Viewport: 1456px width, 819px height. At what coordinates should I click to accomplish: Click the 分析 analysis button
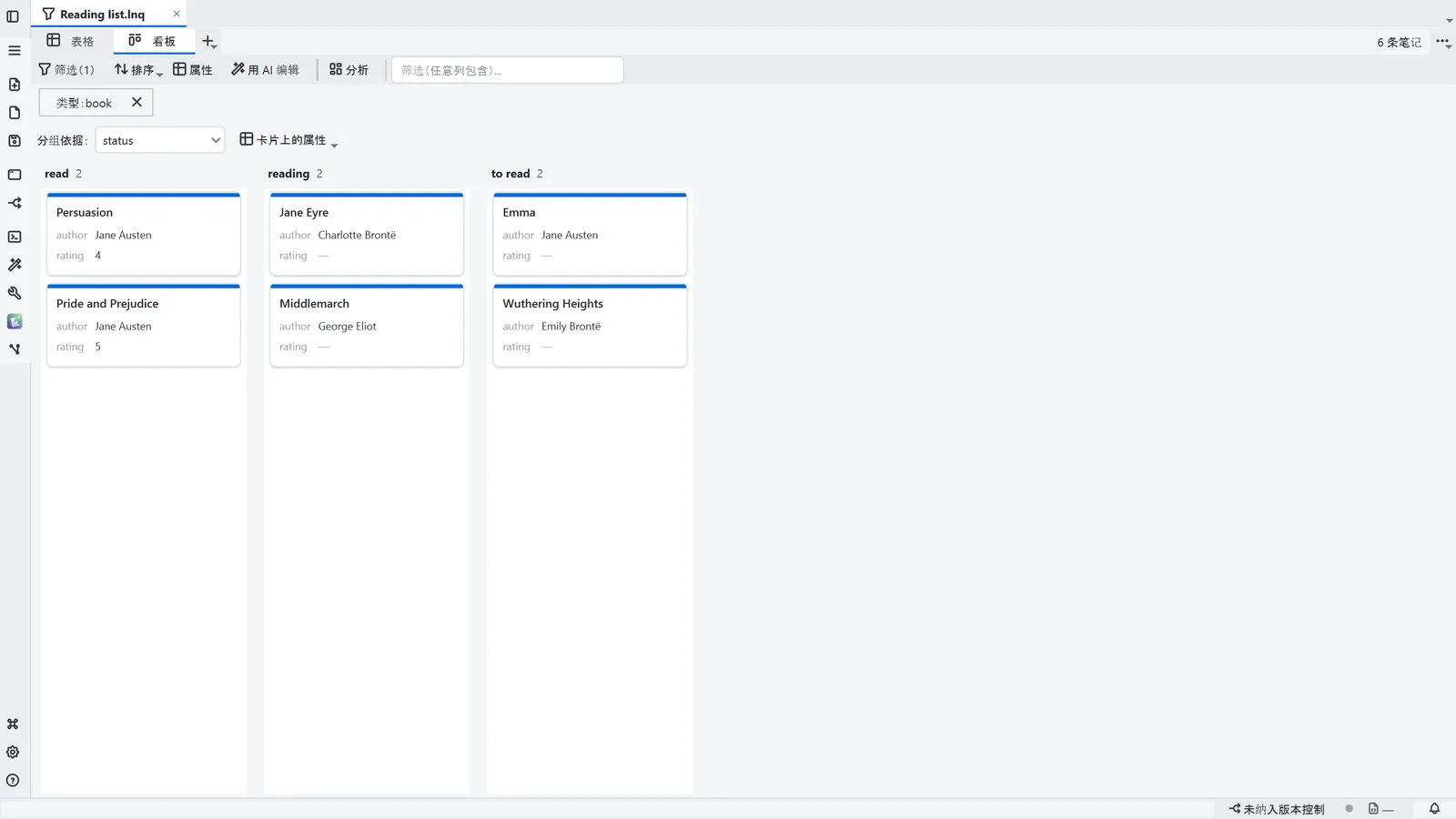point(349,69)
